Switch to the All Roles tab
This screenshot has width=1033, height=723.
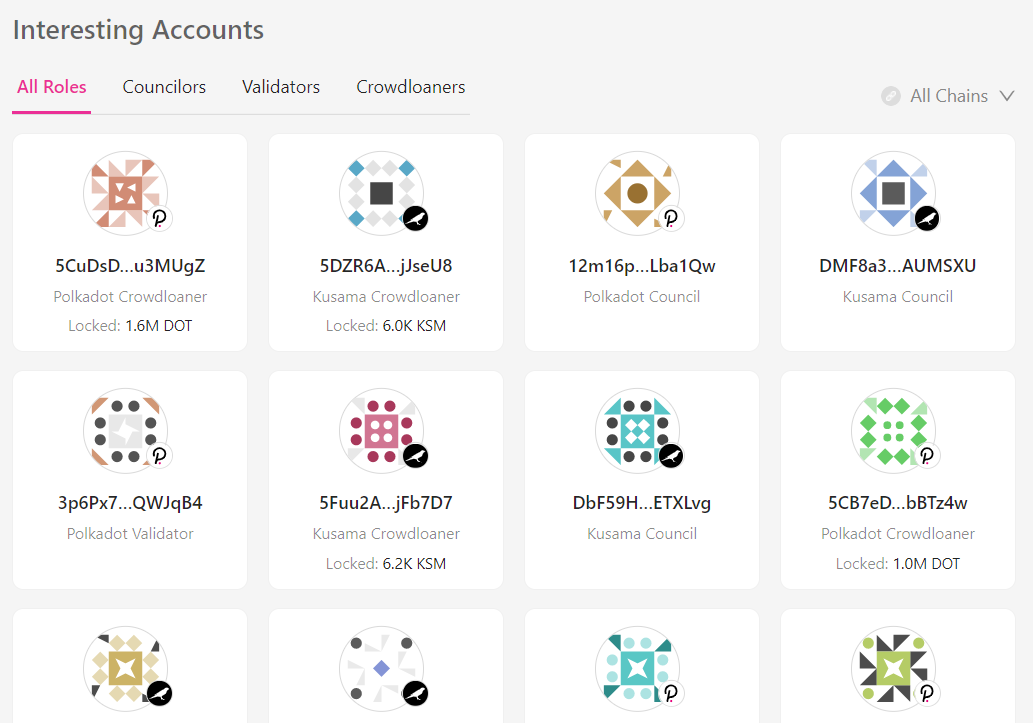pyautogui.click(x=51, y=87)
